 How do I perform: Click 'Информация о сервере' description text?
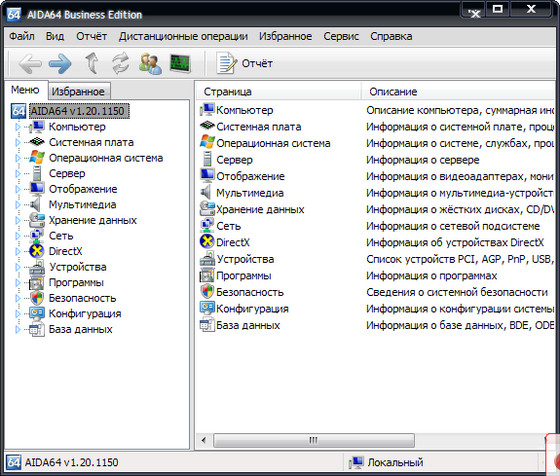point(422,160)
